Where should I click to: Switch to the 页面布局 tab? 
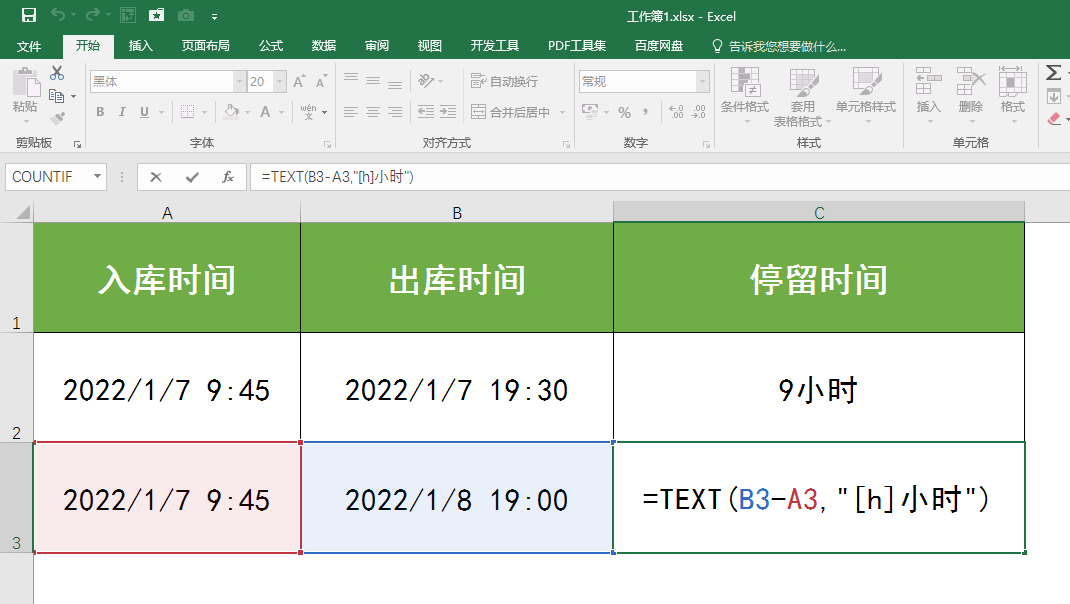tap(205, 46)
